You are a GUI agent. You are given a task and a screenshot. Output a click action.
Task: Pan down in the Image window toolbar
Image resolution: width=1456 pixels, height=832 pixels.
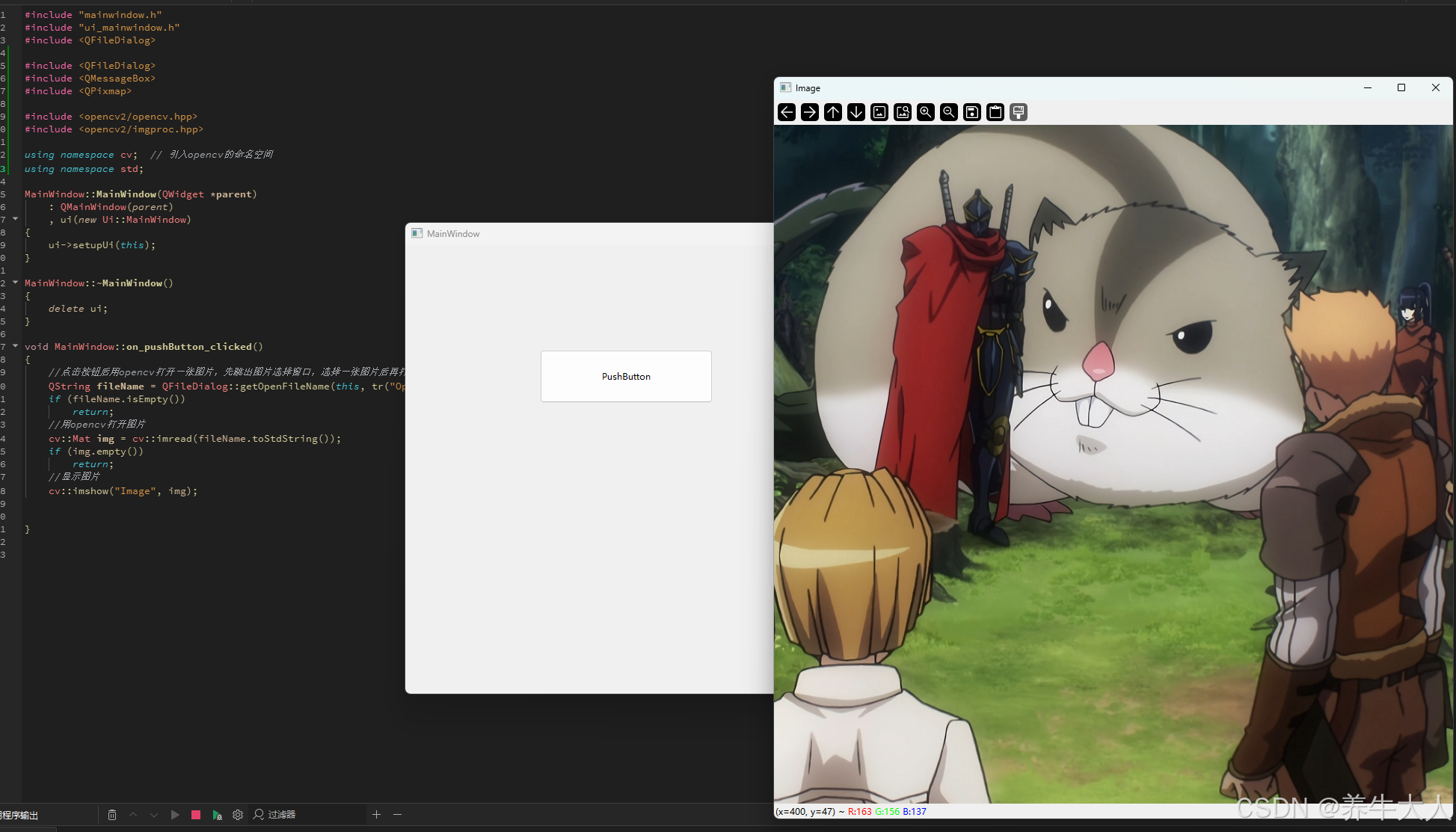[x=856, y=112]
